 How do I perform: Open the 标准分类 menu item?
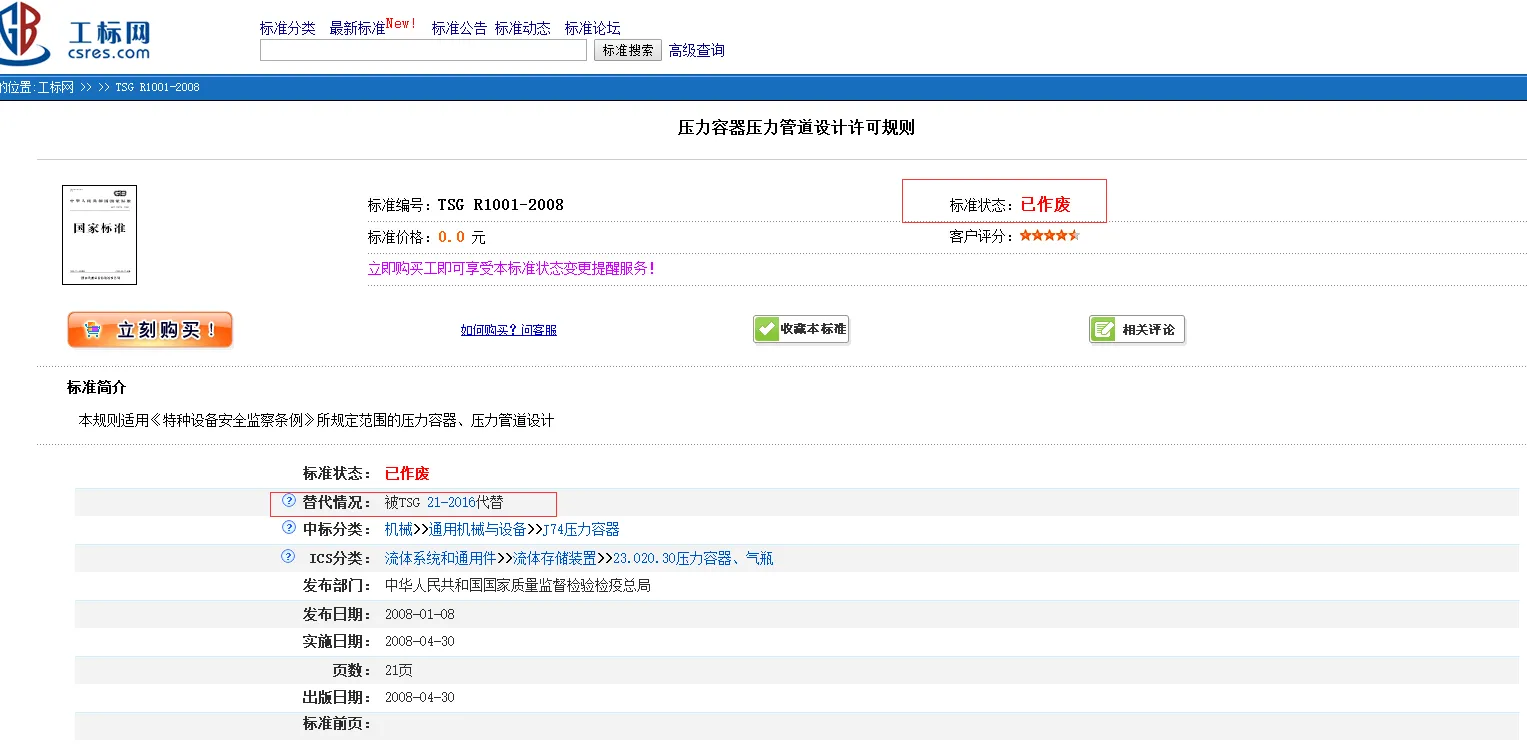tap(287, 28)
